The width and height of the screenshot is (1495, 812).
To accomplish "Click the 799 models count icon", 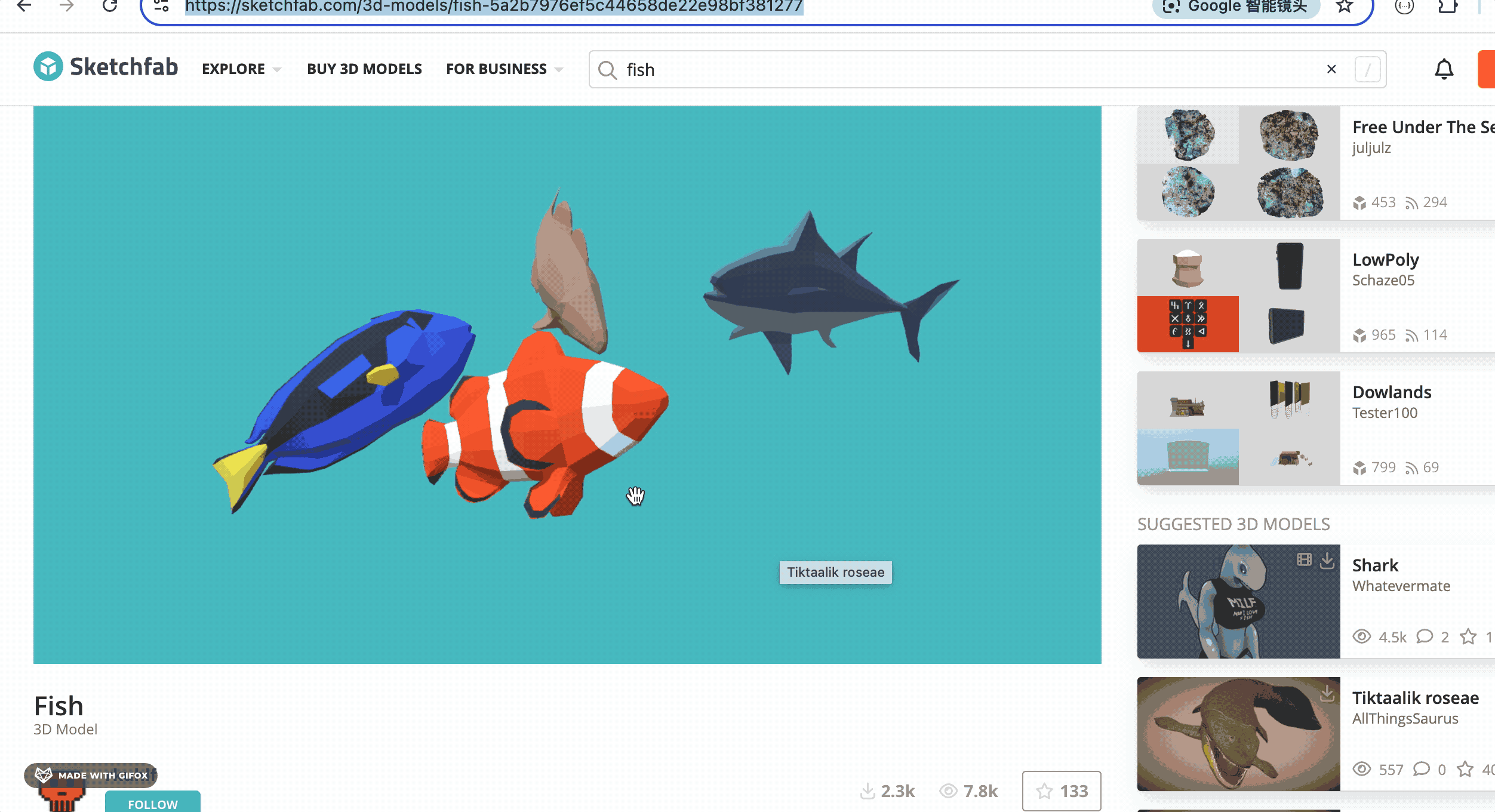I will click(1359, 468).
